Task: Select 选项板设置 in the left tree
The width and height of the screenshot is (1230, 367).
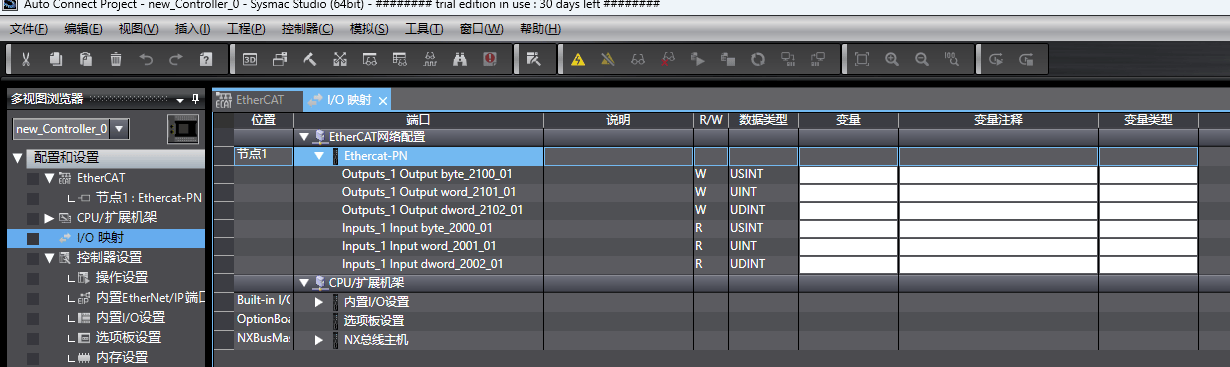Action: (128, 337)
